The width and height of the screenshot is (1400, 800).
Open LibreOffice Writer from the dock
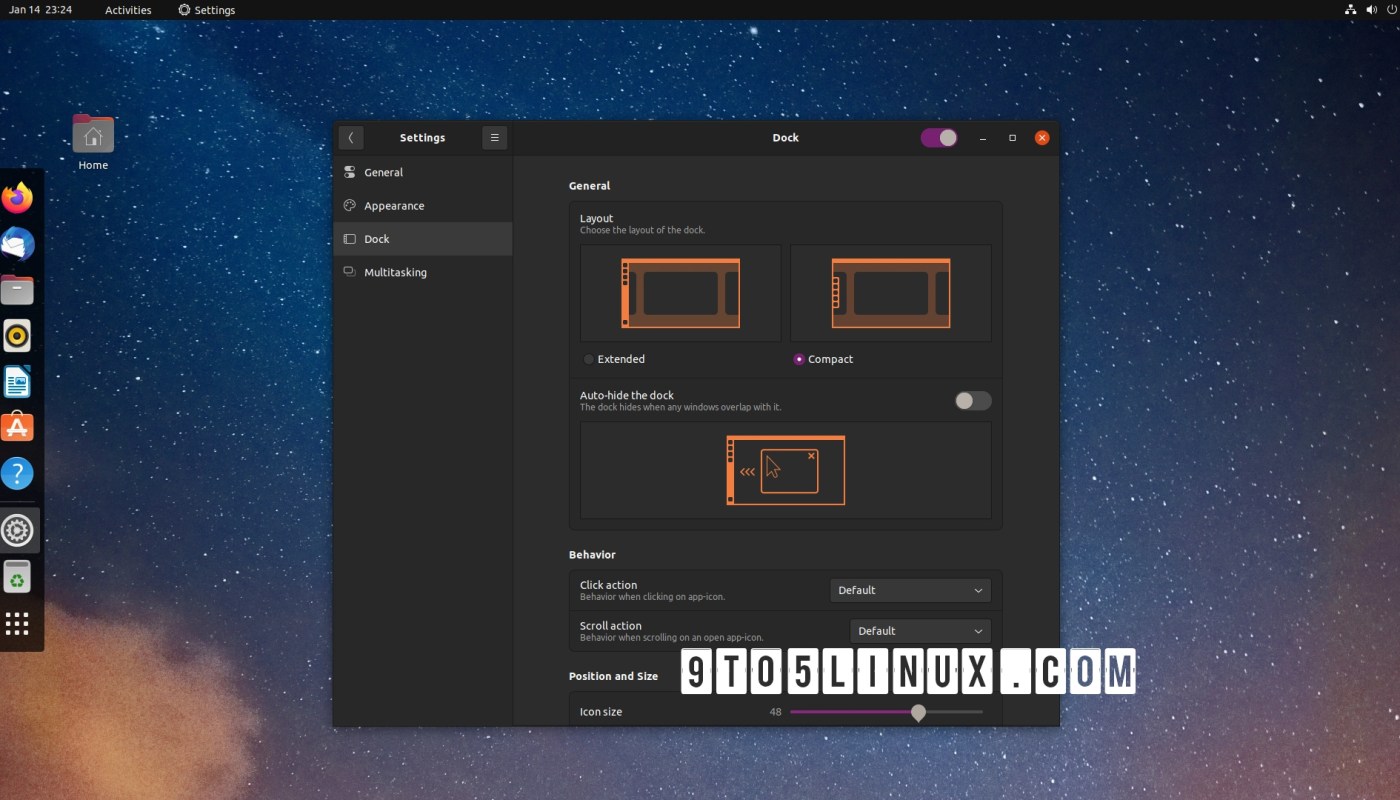click(18, 382)
